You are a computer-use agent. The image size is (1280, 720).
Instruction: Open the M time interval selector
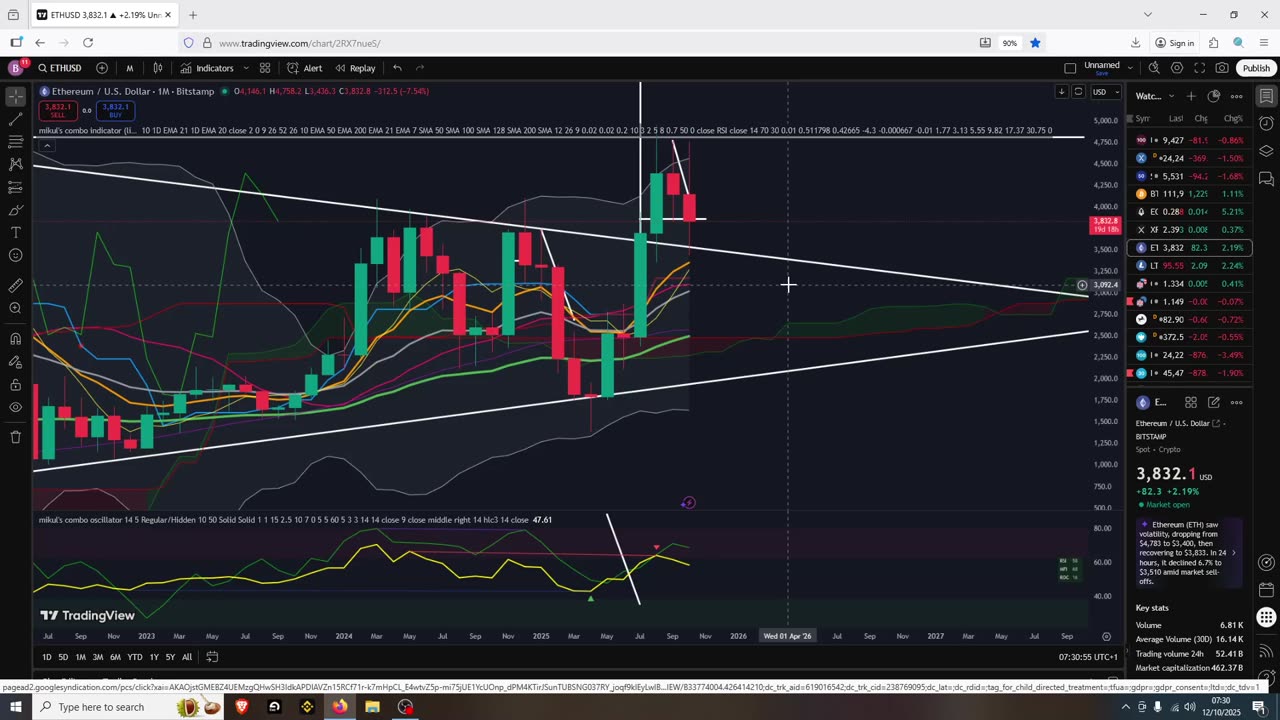pos(129,68)
